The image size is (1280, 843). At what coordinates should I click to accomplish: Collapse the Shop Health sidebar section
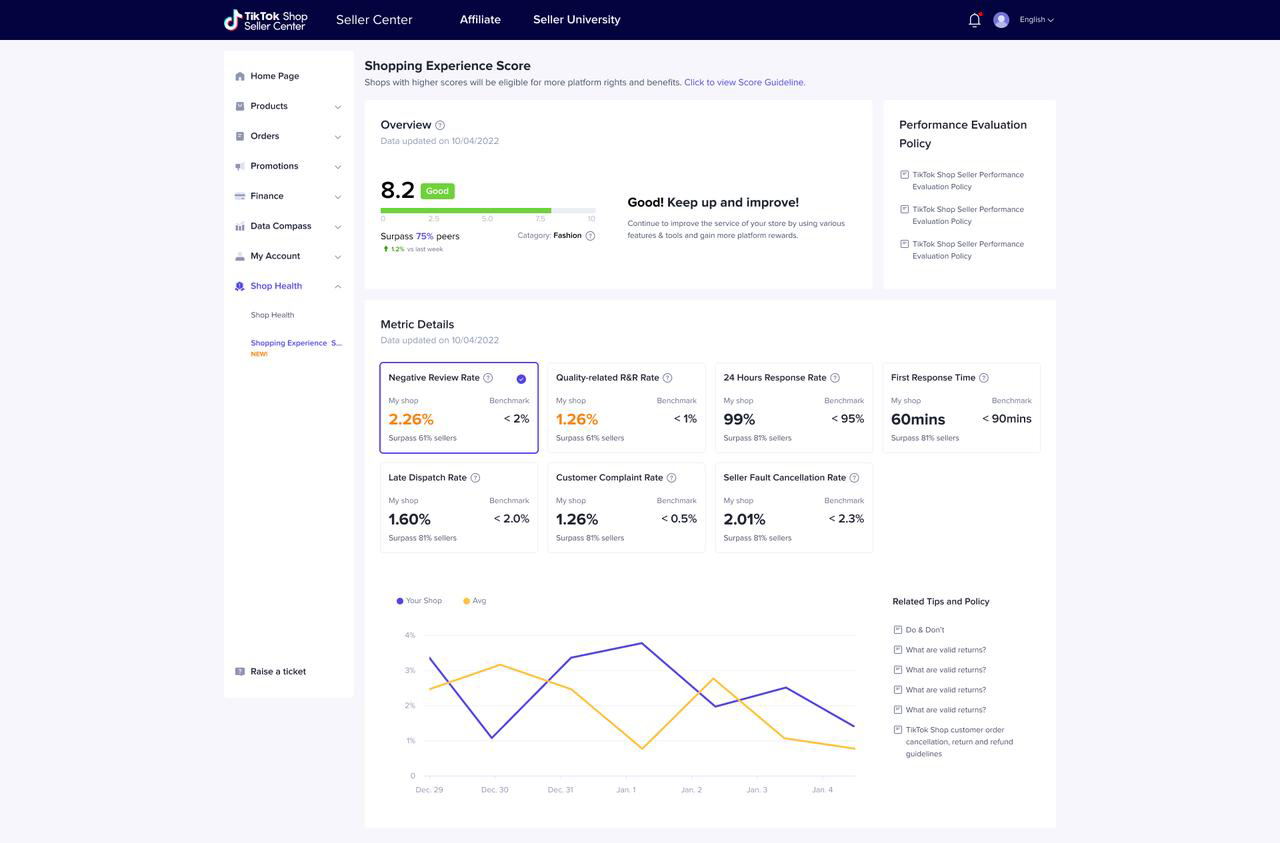pyautogui.click(x=289, y=286)
